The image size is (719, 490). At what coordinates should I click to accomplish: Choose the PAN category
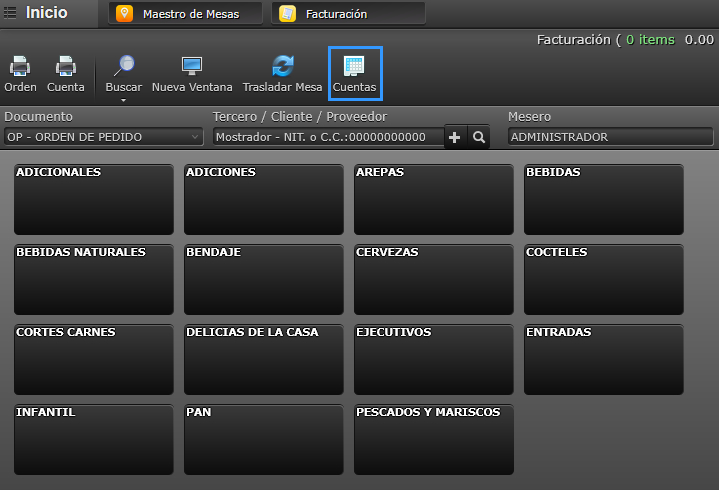click(x=264, y=440)
